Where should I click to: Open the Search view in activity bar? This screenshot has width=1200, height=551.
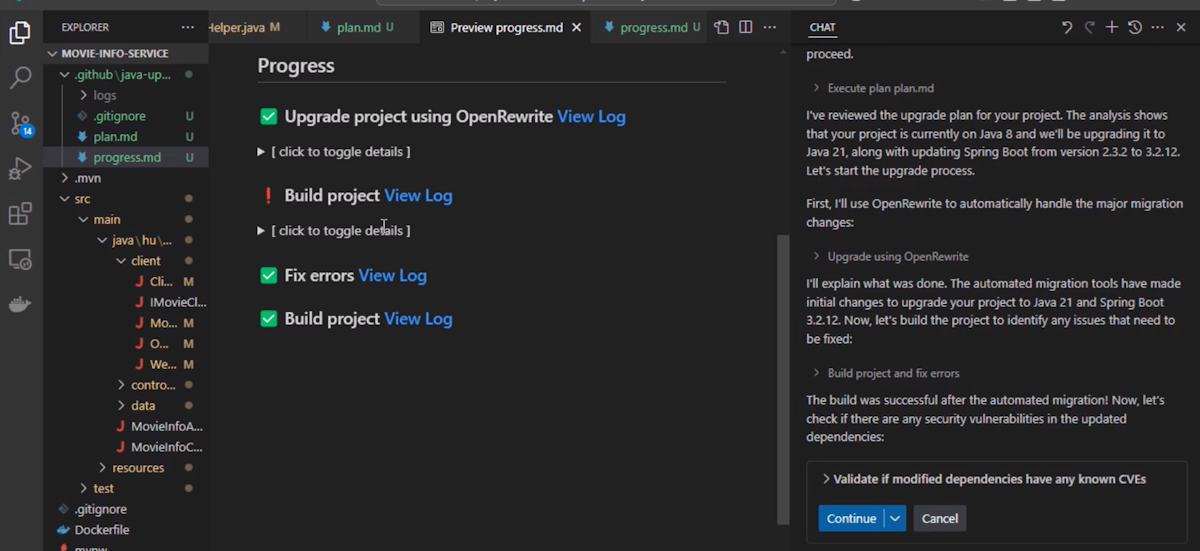pos(20,78)
